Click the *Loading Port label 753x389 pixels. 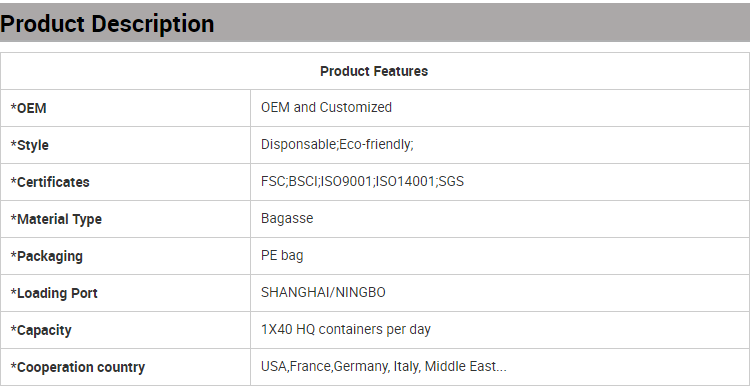point(54,293)
